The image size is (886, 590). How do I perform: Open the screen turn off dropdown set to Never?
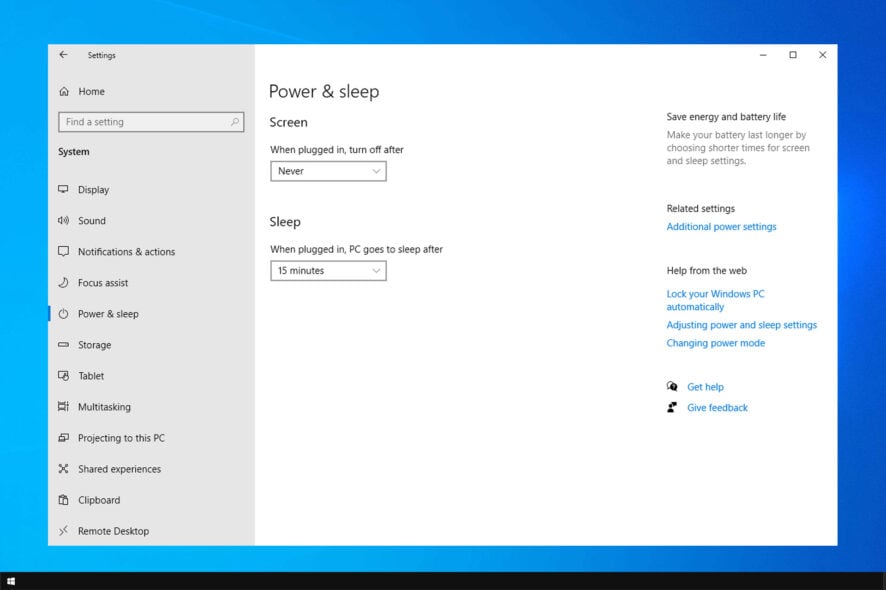328,171
